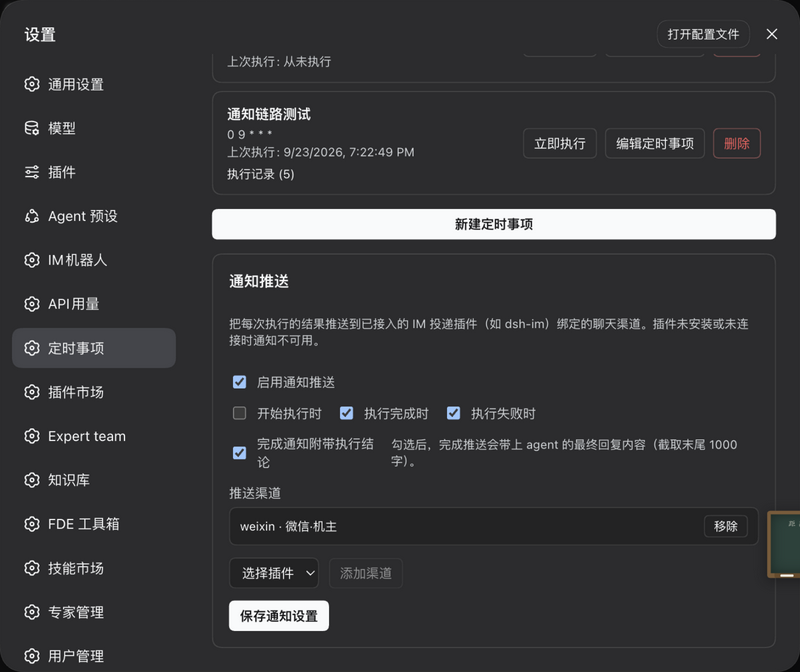This screenshot has height=672, width=800.
Task: Toggle the 启用通知推送 checkbox
Action: (x=239, y=382)
